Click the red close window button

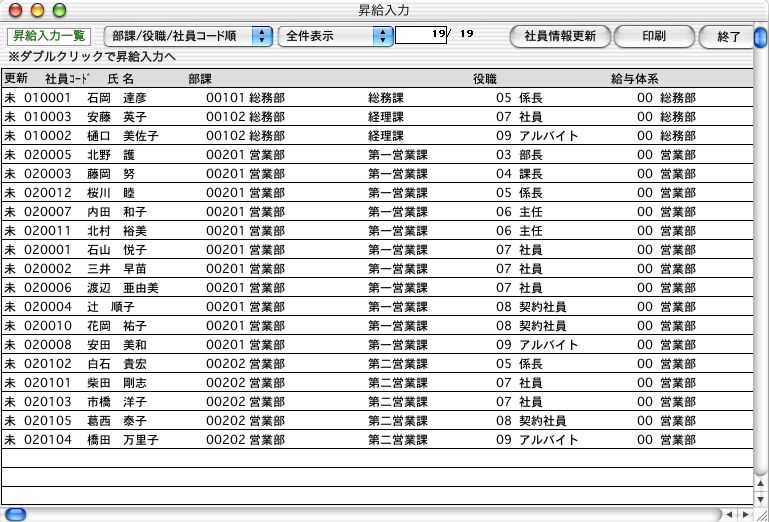[x=16, y=10]
